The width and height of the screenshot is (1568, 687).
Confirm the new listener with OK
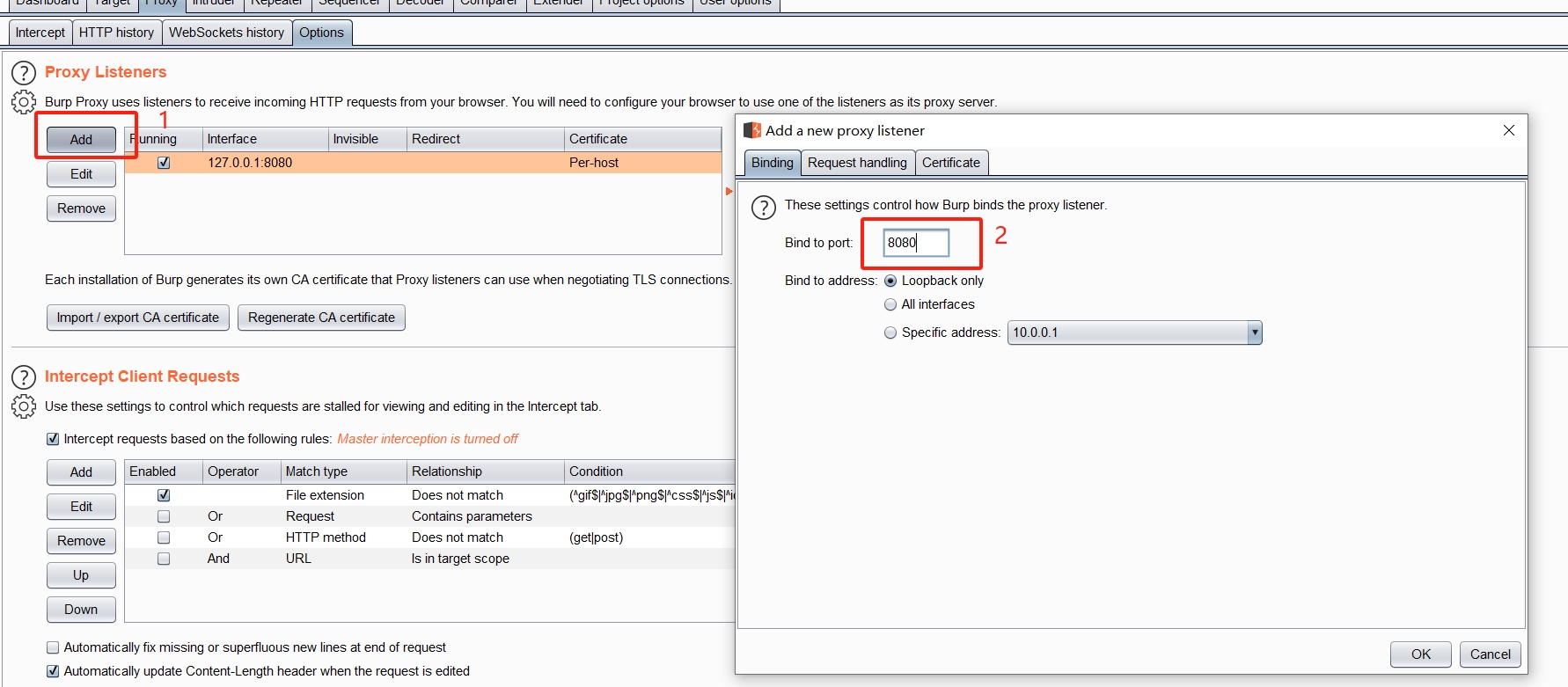[x=1421, y=654]
